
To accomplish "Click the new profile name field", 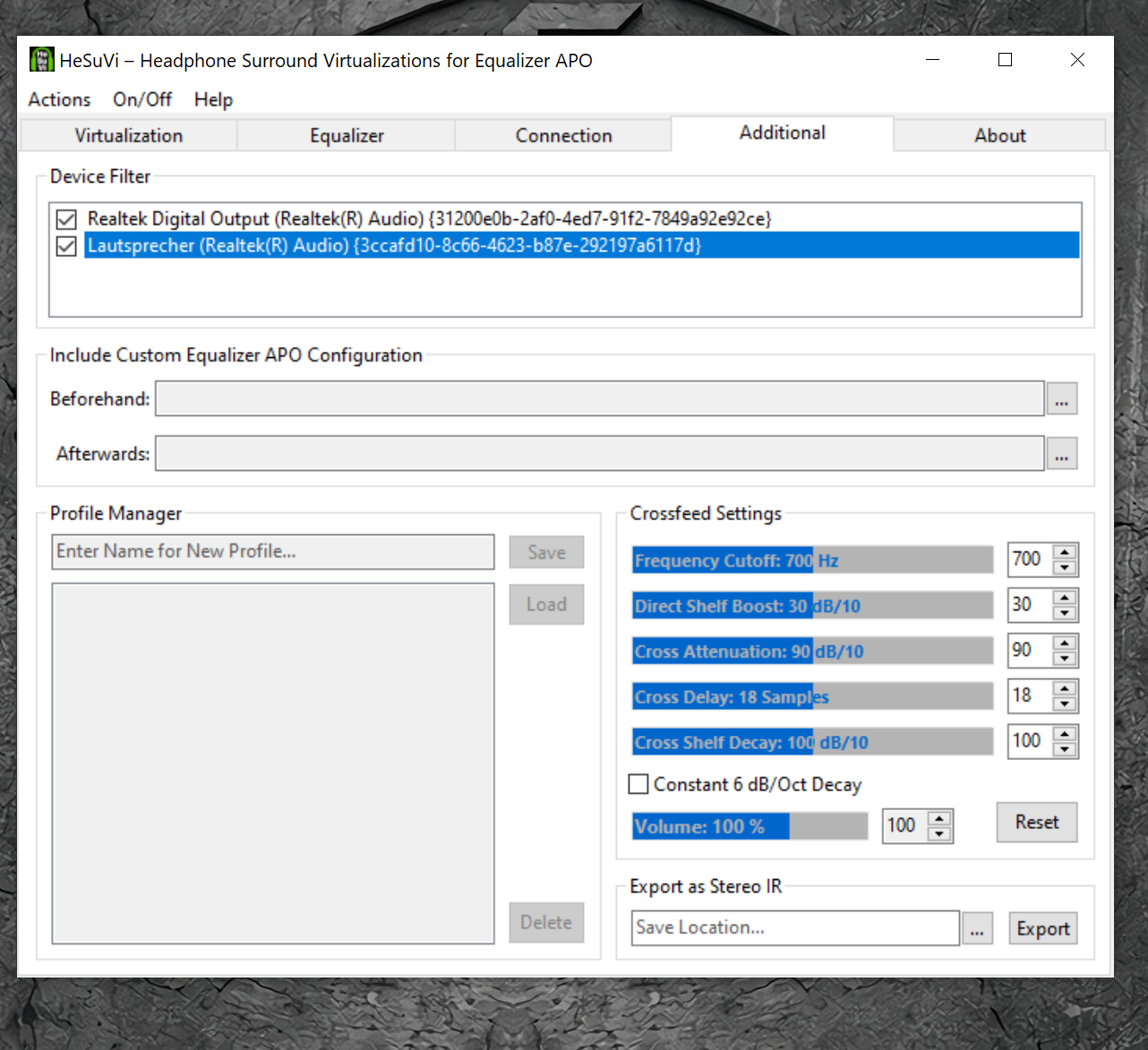I will click(273, 551).
